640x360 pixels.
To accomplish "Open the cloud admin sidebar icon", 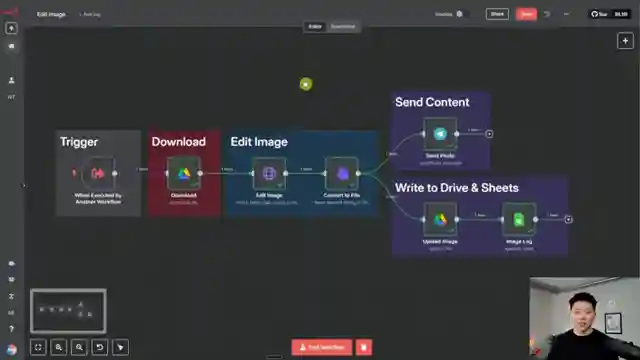I will point(11,264).
